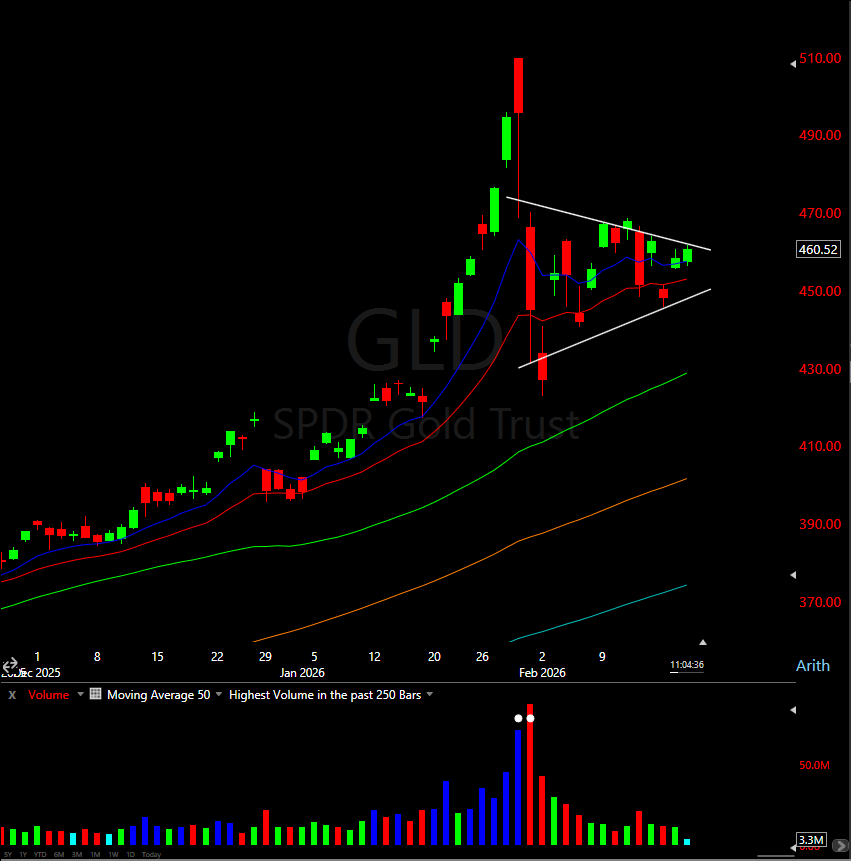
Task: Click the grid icon beside Moving Average 50
Action: tap(96, 694)
